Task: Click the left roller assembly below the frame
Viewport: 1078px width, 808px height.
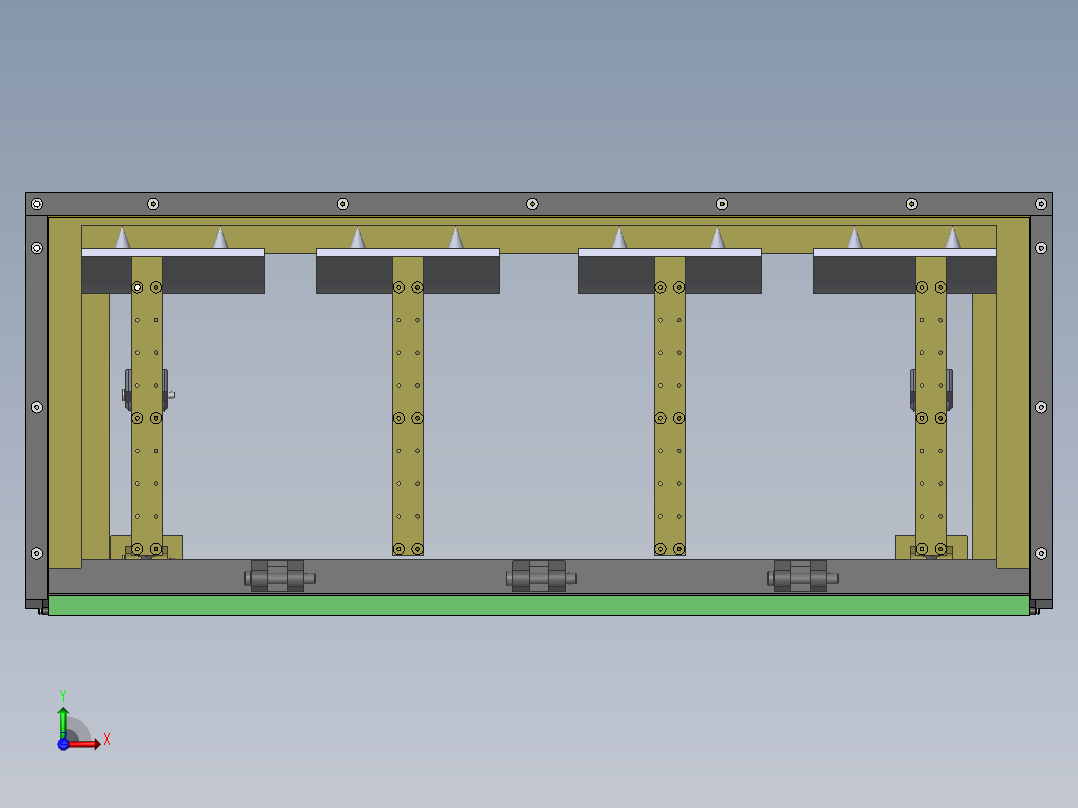Action: pyautogui.click(x=278, y=578)
